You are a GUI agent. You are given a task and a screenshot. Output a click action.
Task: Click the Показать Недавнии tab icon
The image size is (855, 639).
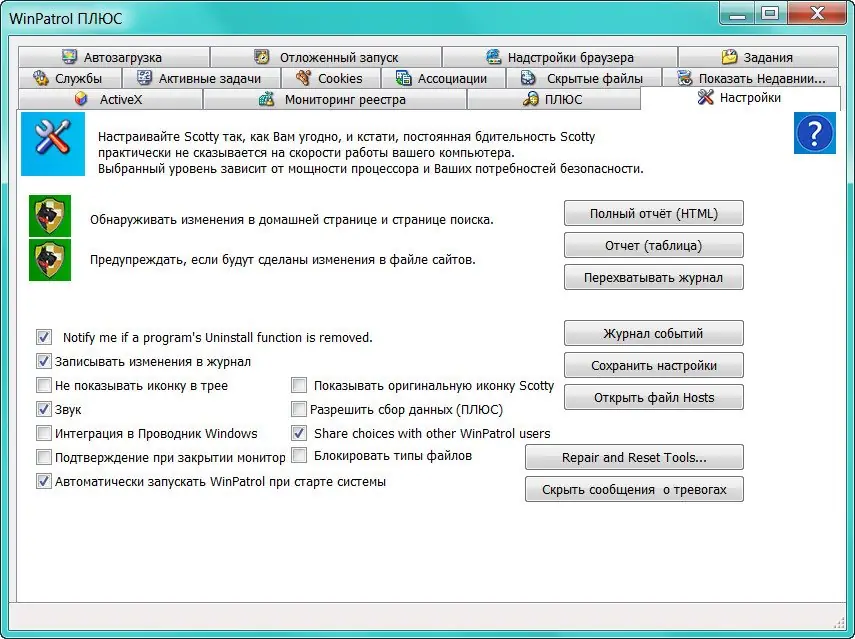684,78
